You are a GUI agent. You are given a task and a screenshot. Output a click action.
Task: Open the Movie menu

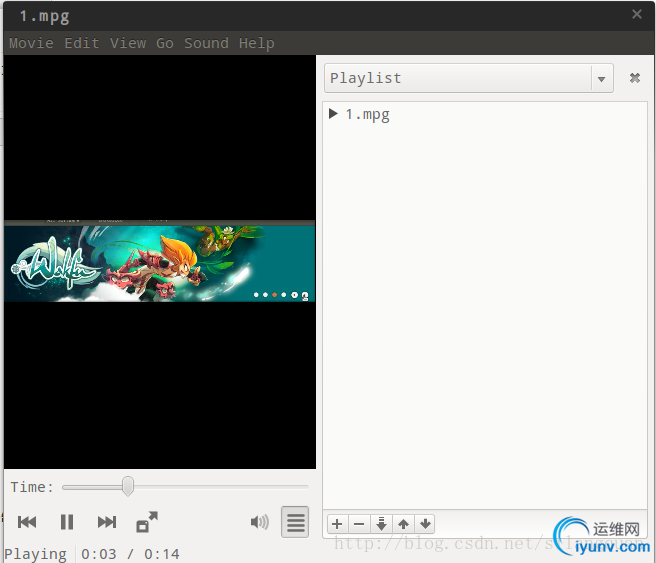point(31,43)
